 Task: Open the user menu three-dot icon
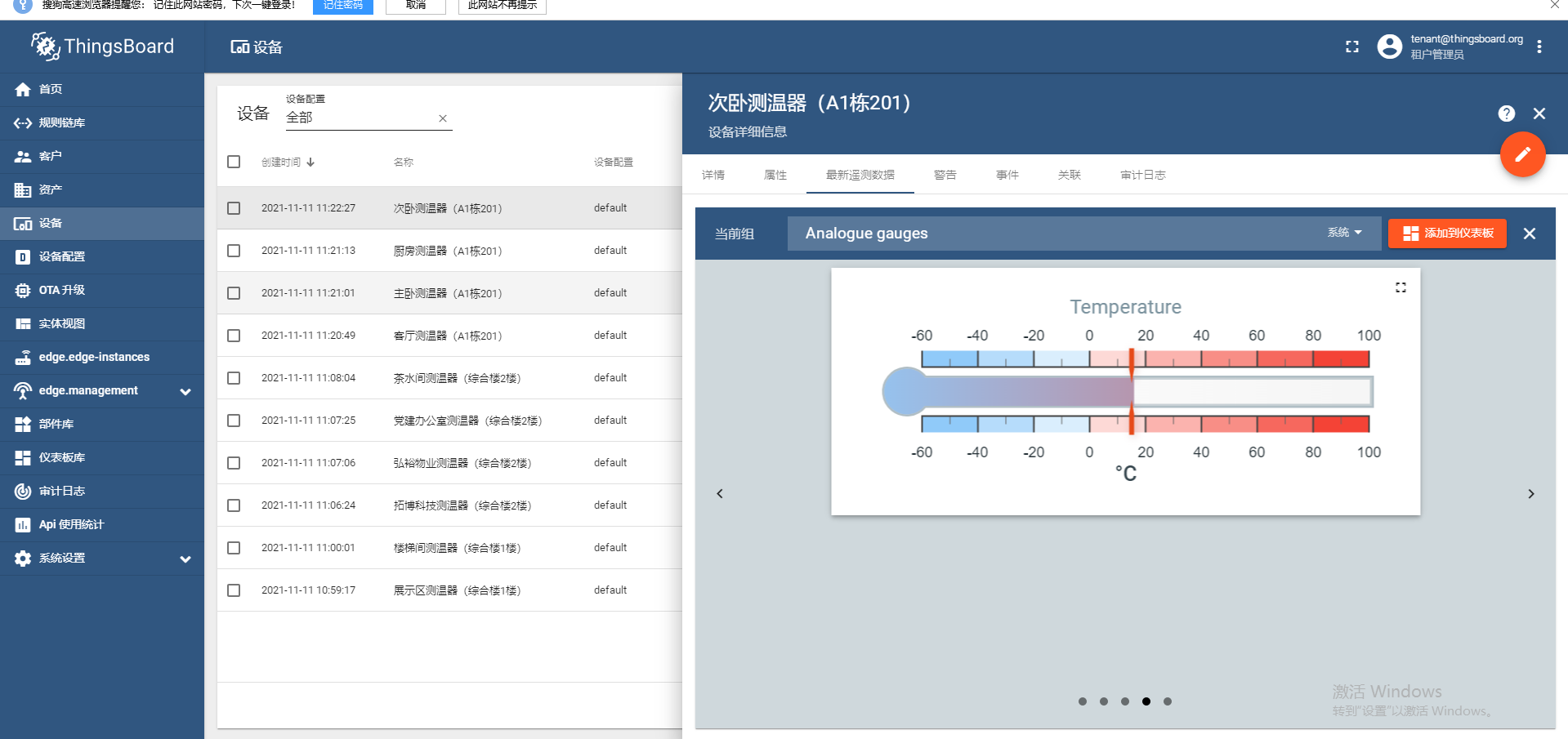click(x=1539, y=47)
